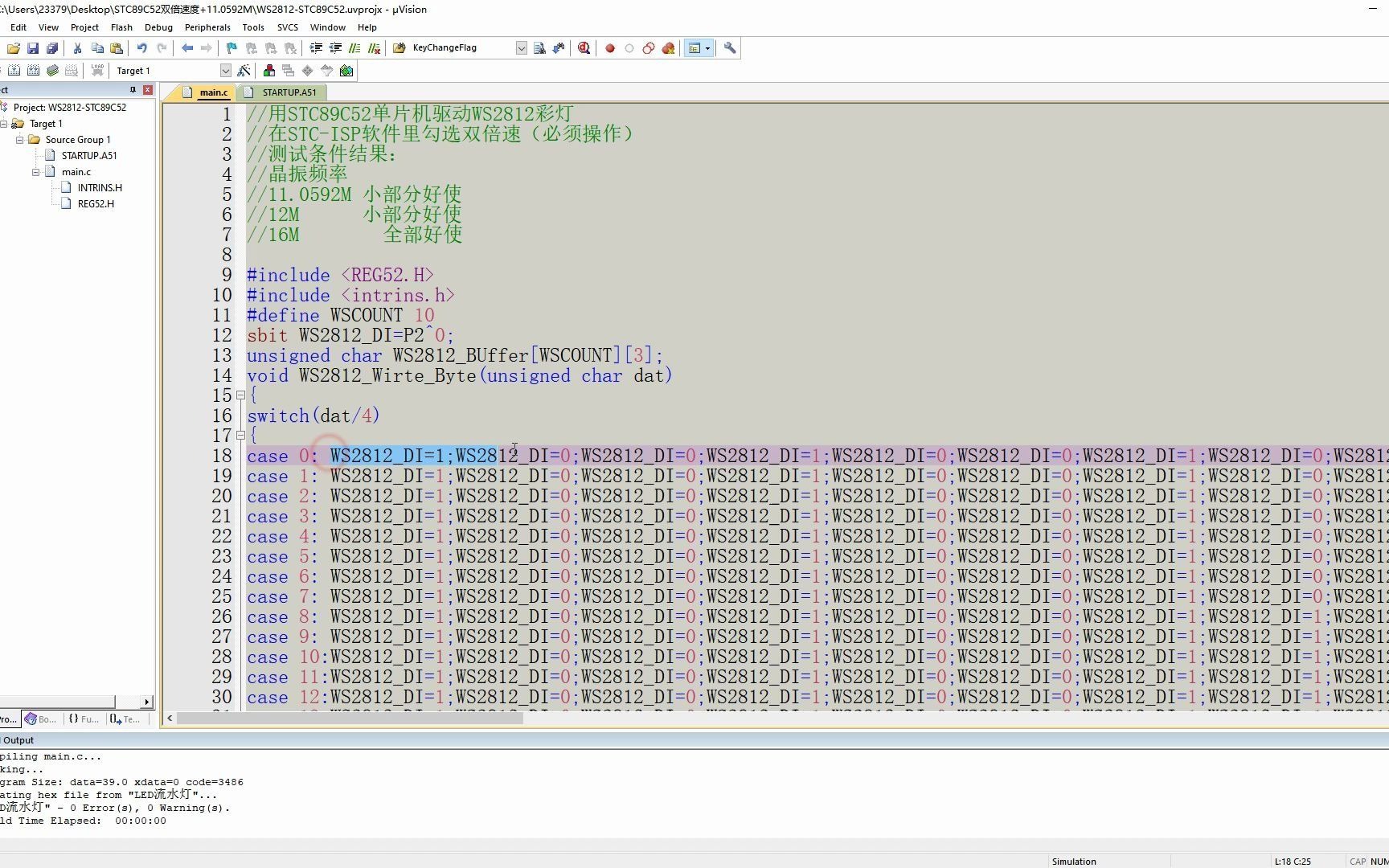Screen dimensions: 1389x868
Task: Open the Flash menu
Action: pos(121,27)
